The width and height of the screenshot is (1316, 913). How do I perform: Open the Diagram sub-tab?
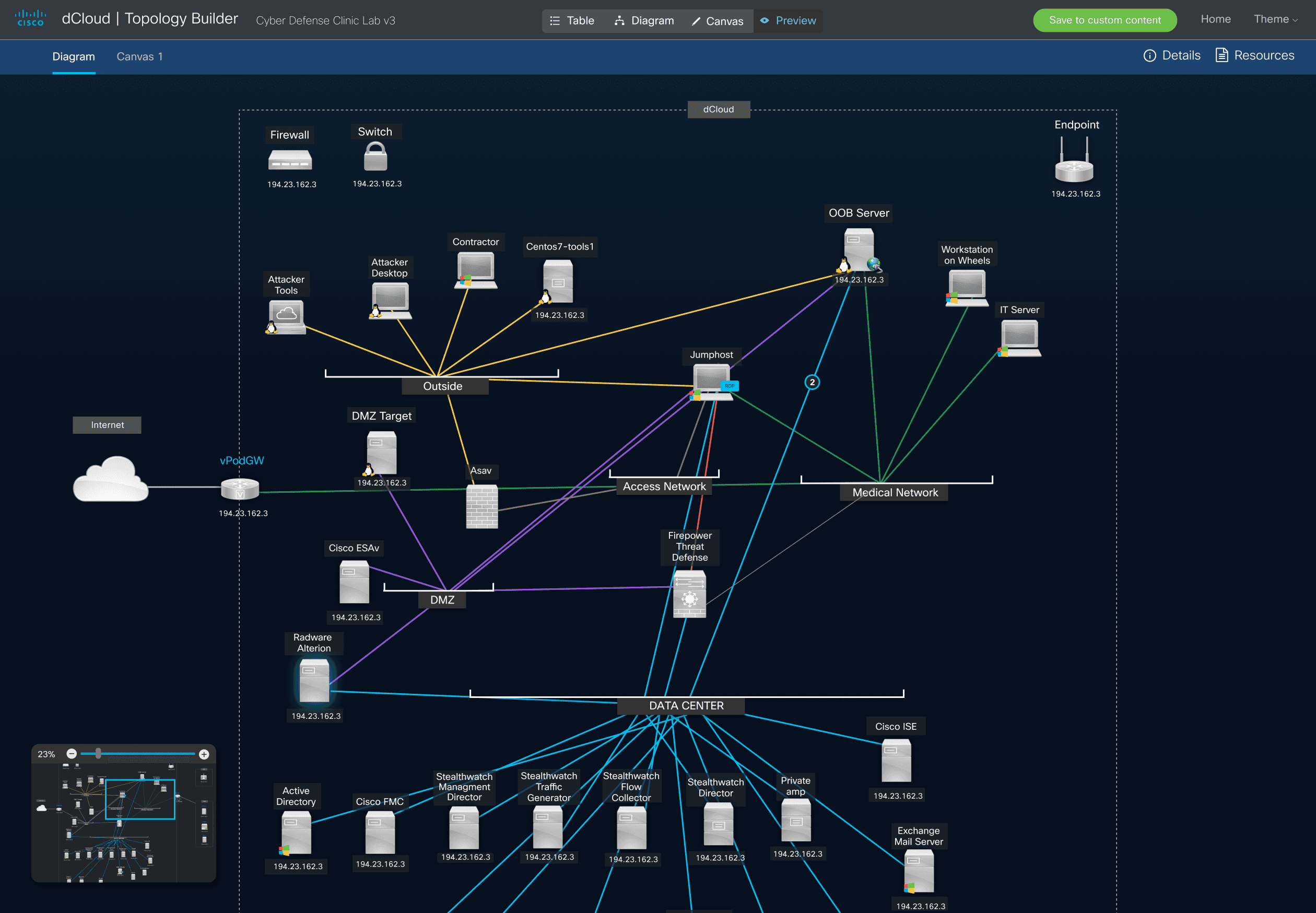[x=74, y=56]
